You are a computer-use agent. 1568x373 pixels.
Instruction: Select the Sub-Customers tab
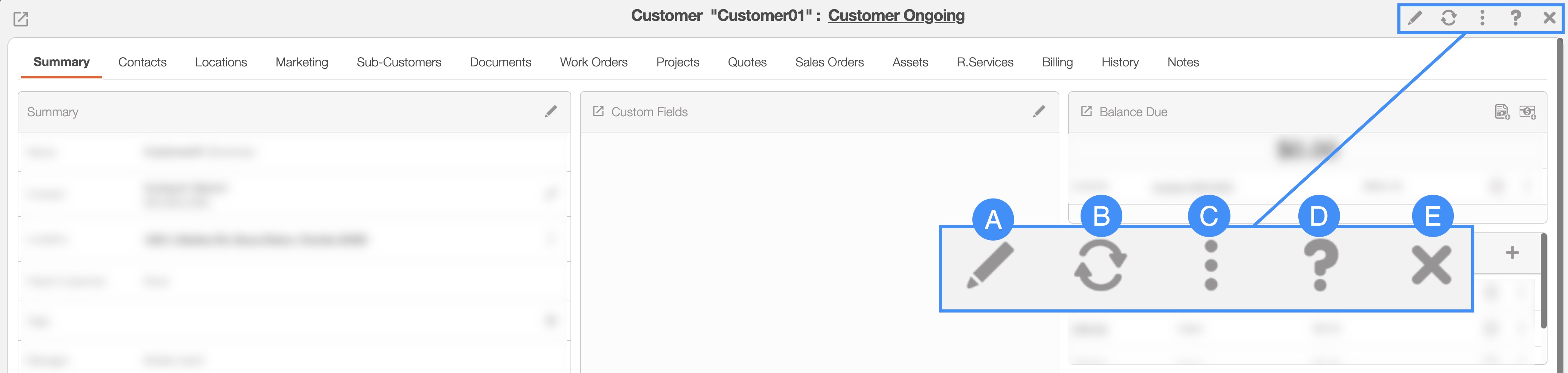point(399,62)
